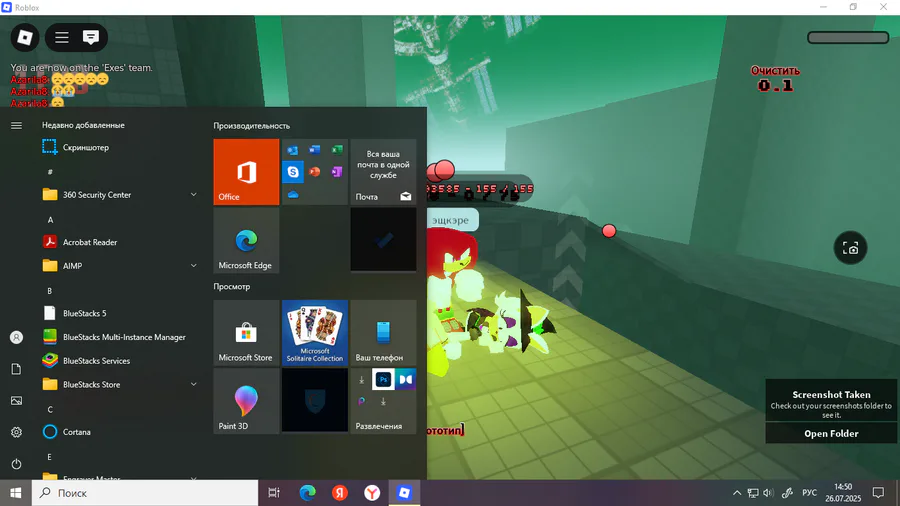Select the 360 Security Center entry

pos(119,195)
